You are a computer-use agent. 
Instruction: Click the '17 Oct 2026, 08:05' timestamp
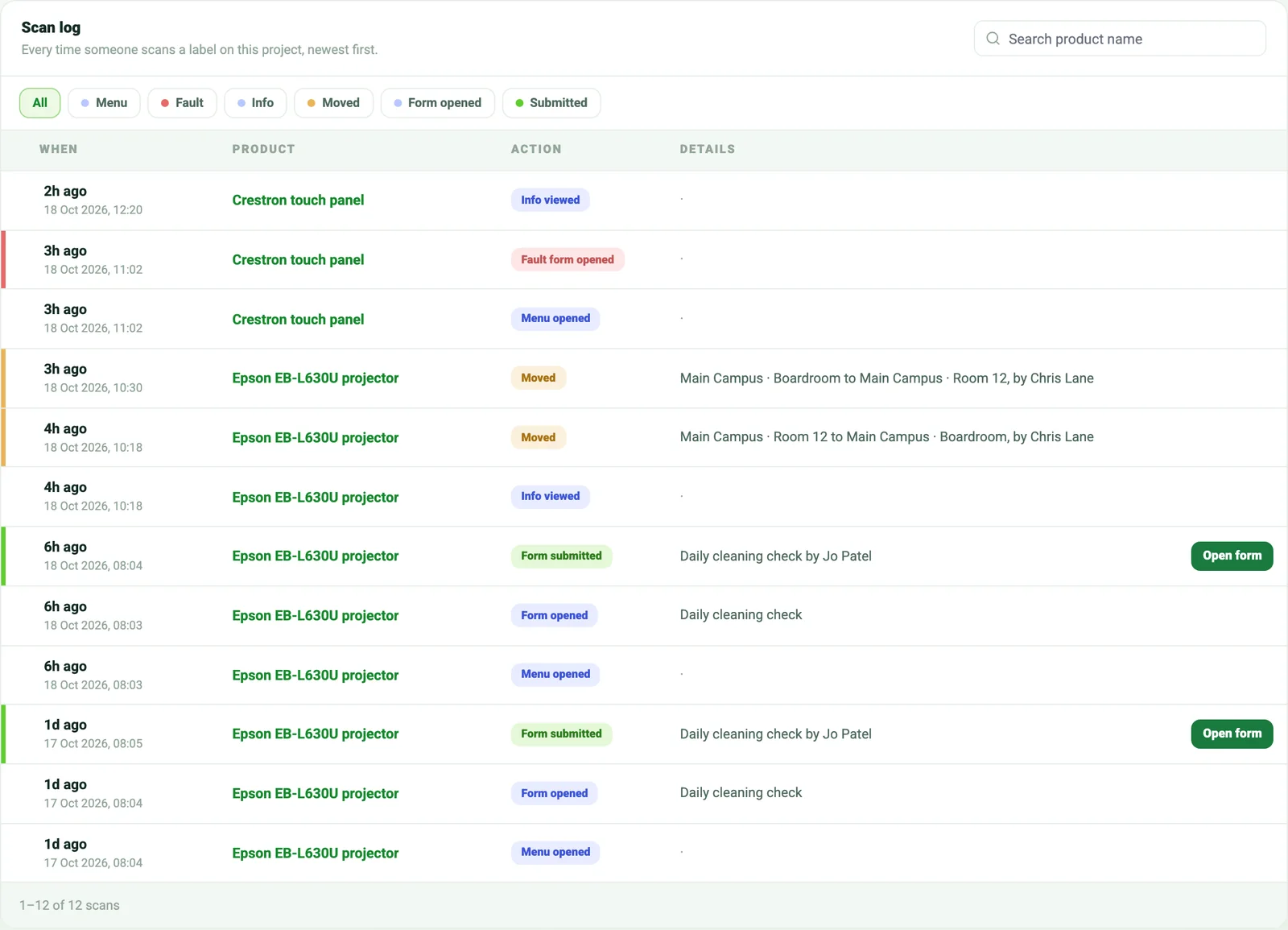pyautogui.click(x=93, y=744)
